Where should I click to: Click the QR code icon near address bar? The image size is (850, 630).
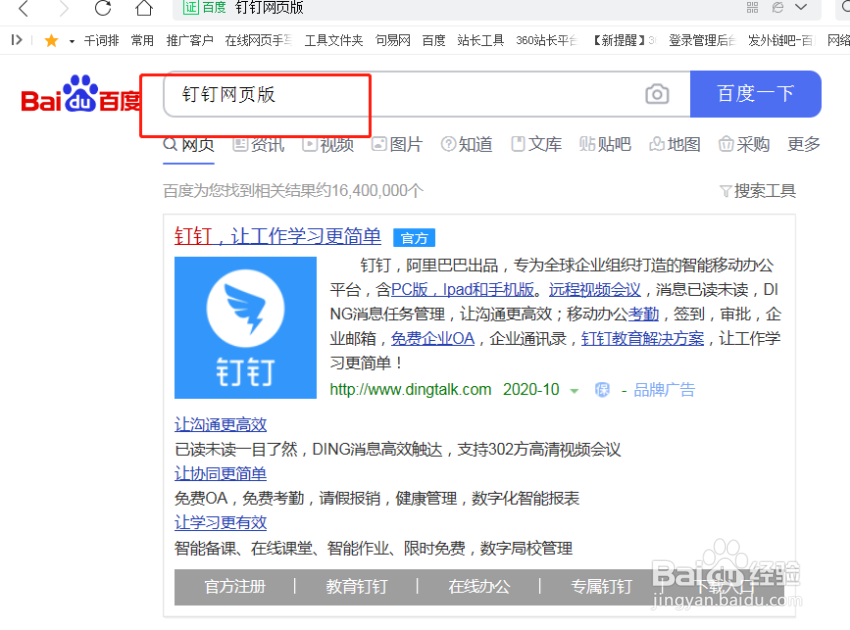tap(752, 8)
